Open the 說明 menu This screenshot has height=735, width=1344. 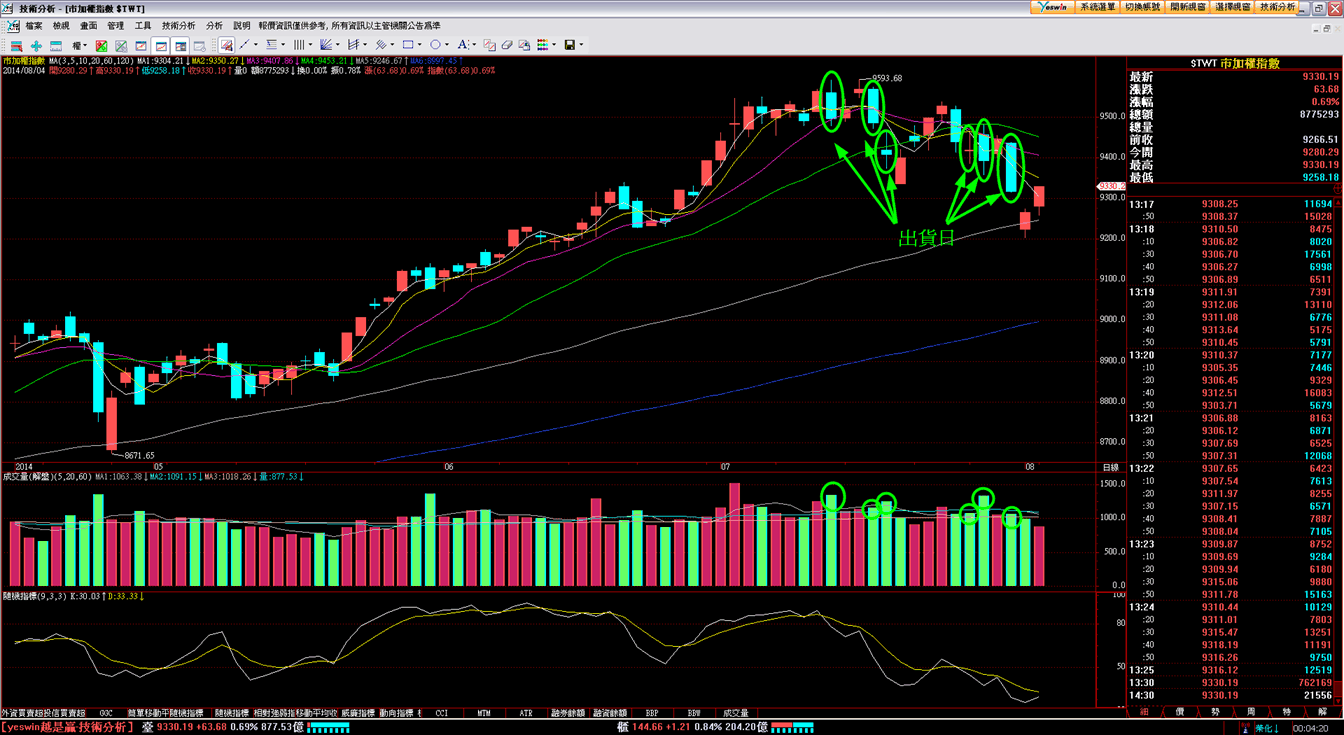242,26
